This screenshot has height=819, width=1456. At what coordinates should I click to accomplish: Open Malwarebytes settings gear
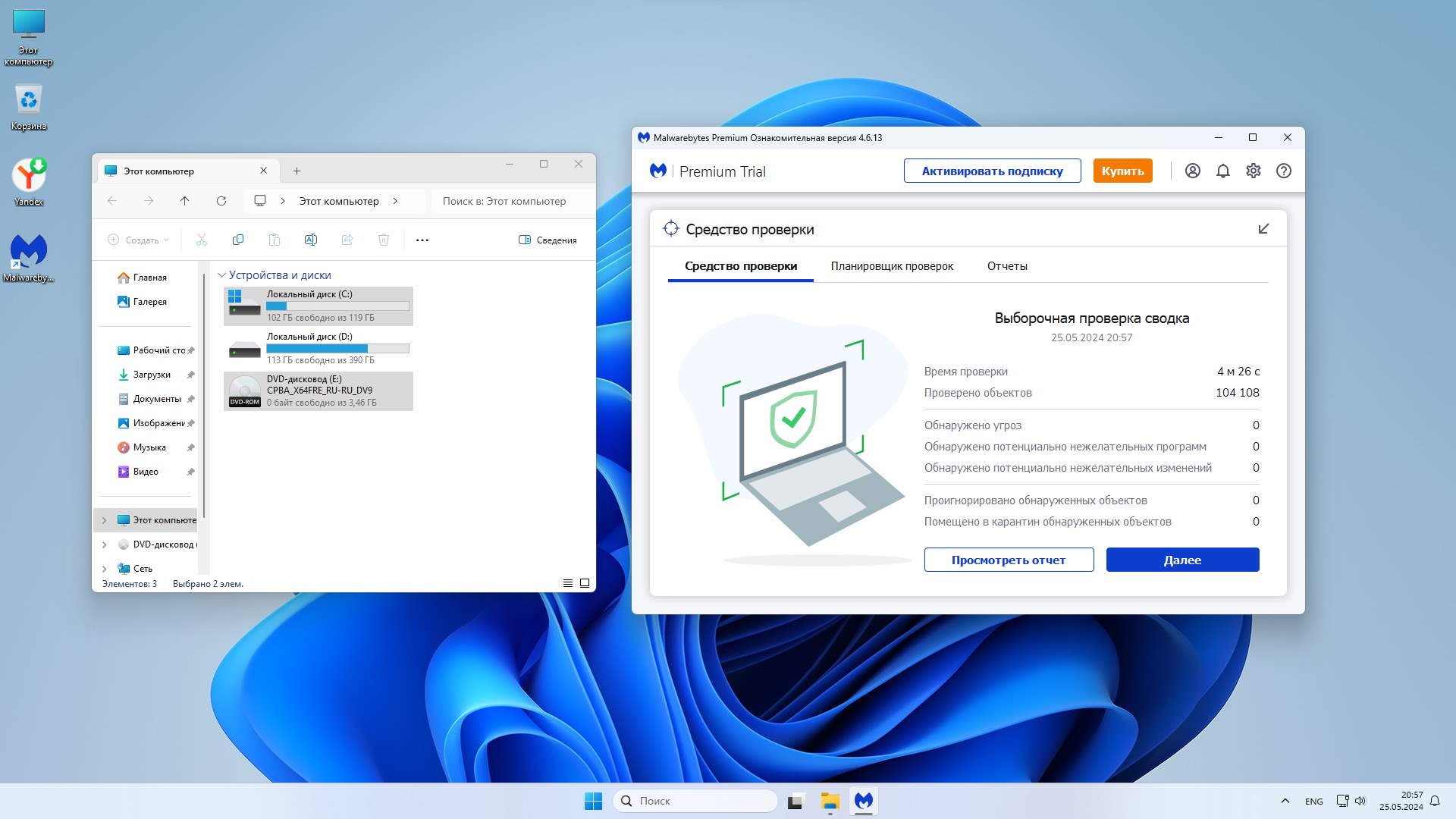point(1253,171)
